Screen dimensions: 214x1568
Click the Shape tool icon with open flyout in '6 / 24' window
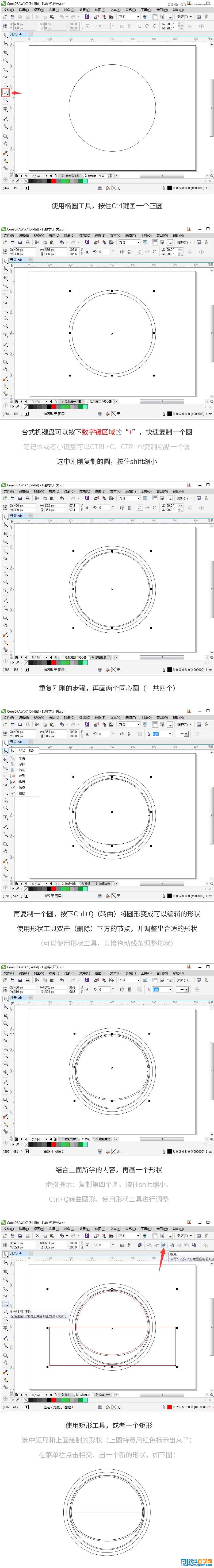pyautogui.click(x=6, y=751)
